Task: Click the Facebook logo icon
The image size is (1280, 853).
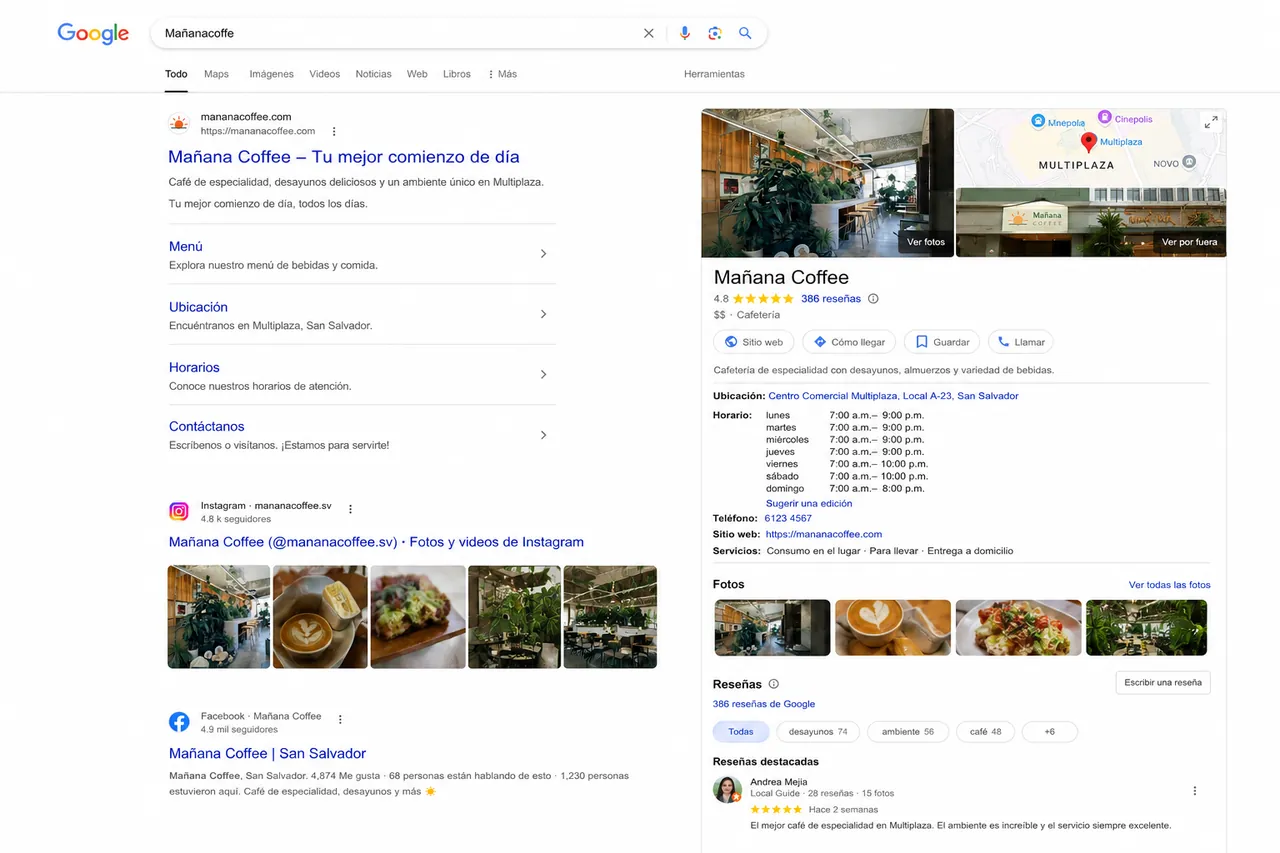Action: point(179,722)
